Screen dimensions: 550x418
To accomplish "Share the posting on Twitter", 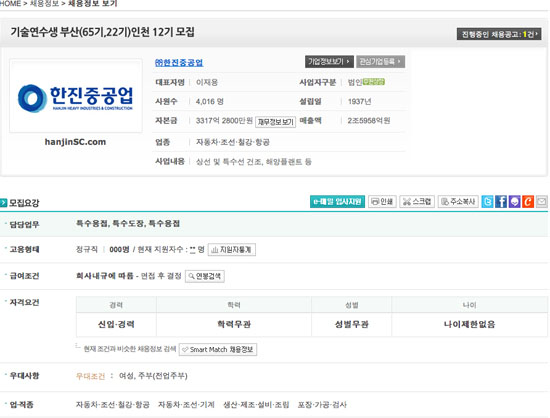I will tap(487, 202).
